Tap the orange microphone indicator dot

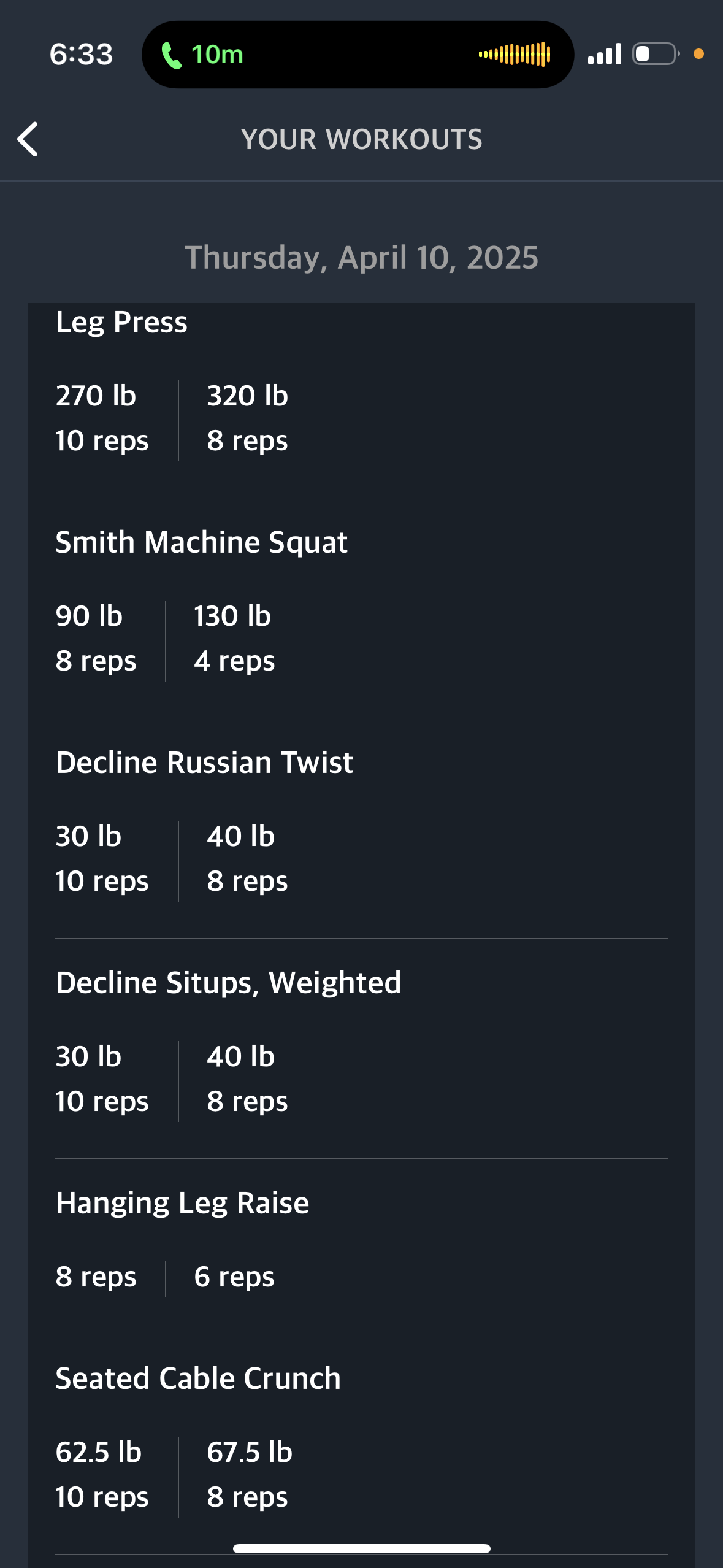pyautogui.click(x=698, y=54)
